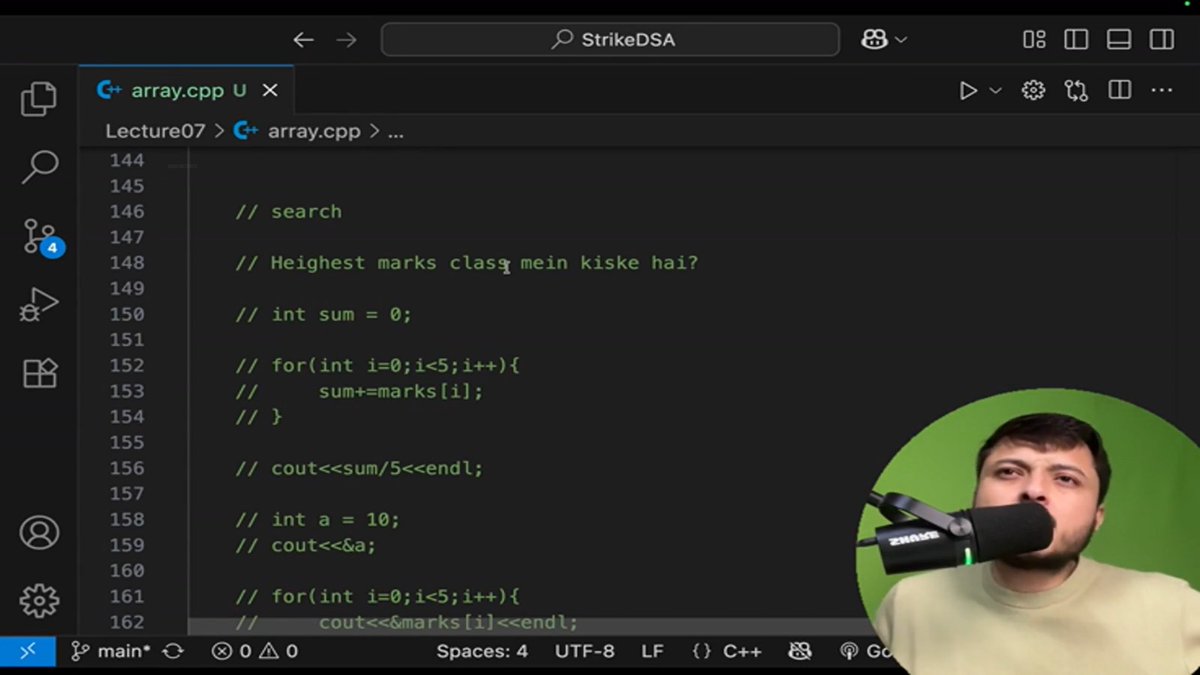Open Problems via errors and warnings count
1200x675 pixels.
click(x=255, y=651)
